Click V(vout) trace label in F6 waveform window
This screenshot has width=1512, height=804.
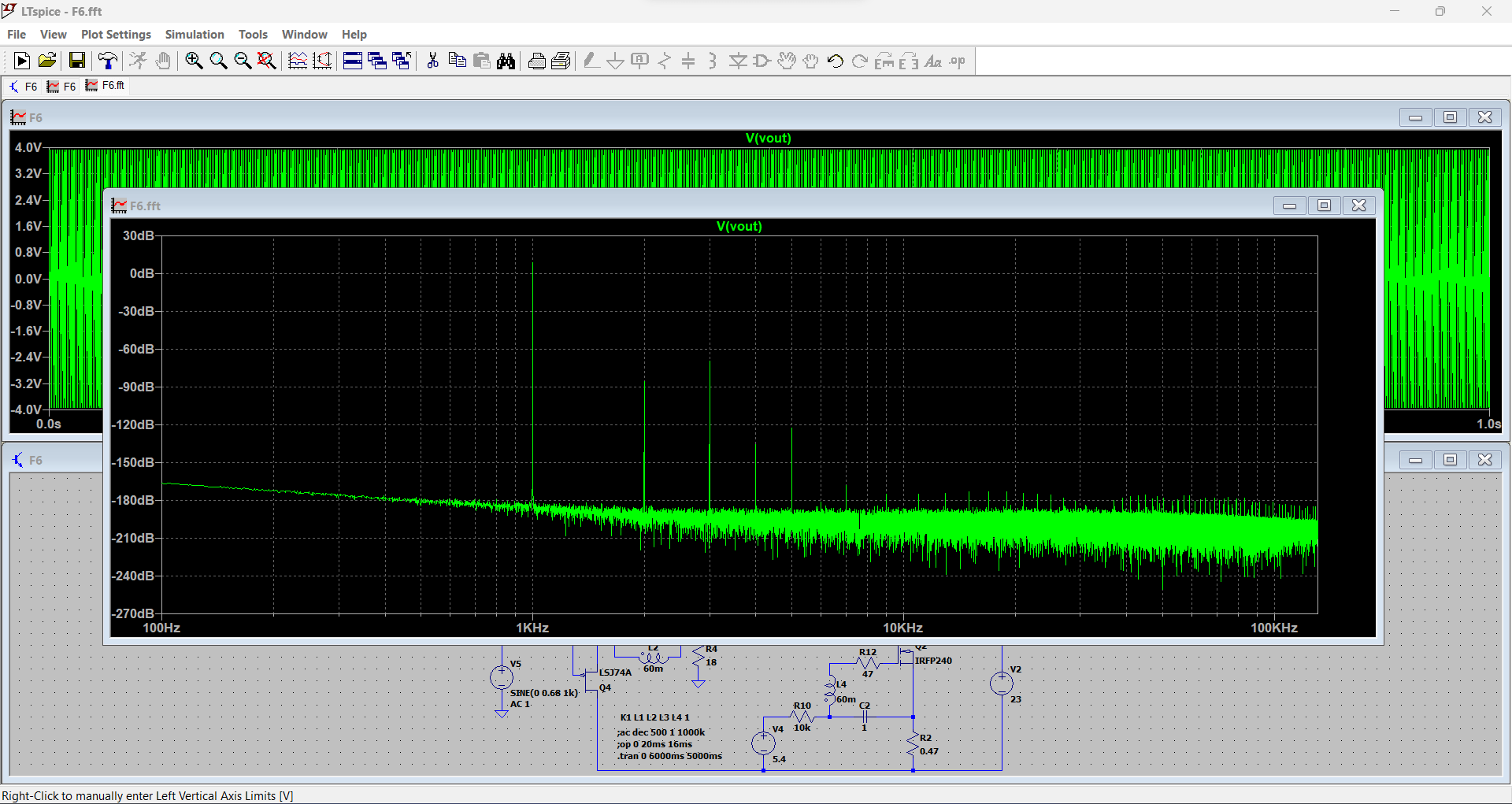tap(768, 138)
